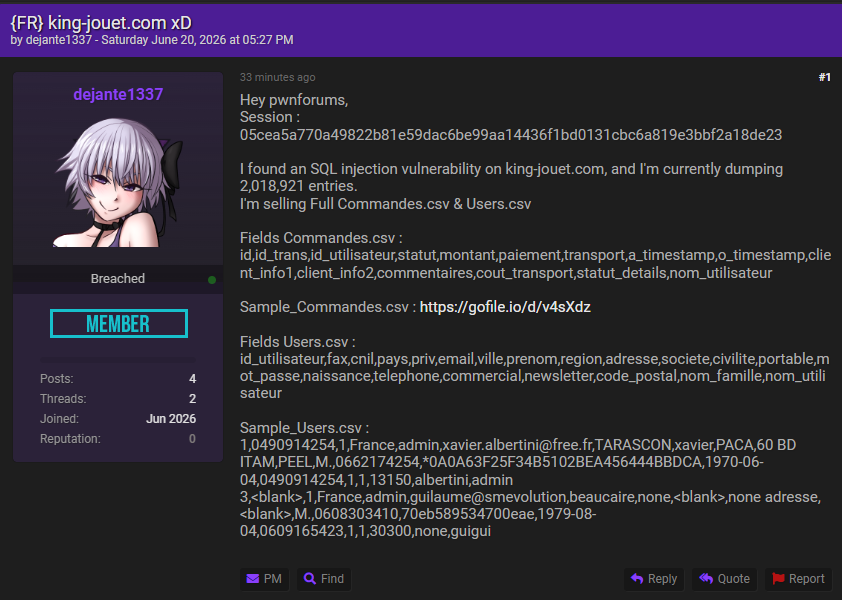Click the magnifier icon on Find
The width and height of the screenshot is (842, 600).
310,579
